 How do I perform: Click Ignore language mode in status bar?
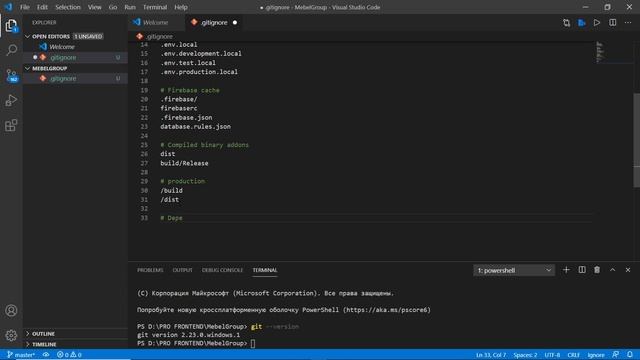tap(596, 355)
